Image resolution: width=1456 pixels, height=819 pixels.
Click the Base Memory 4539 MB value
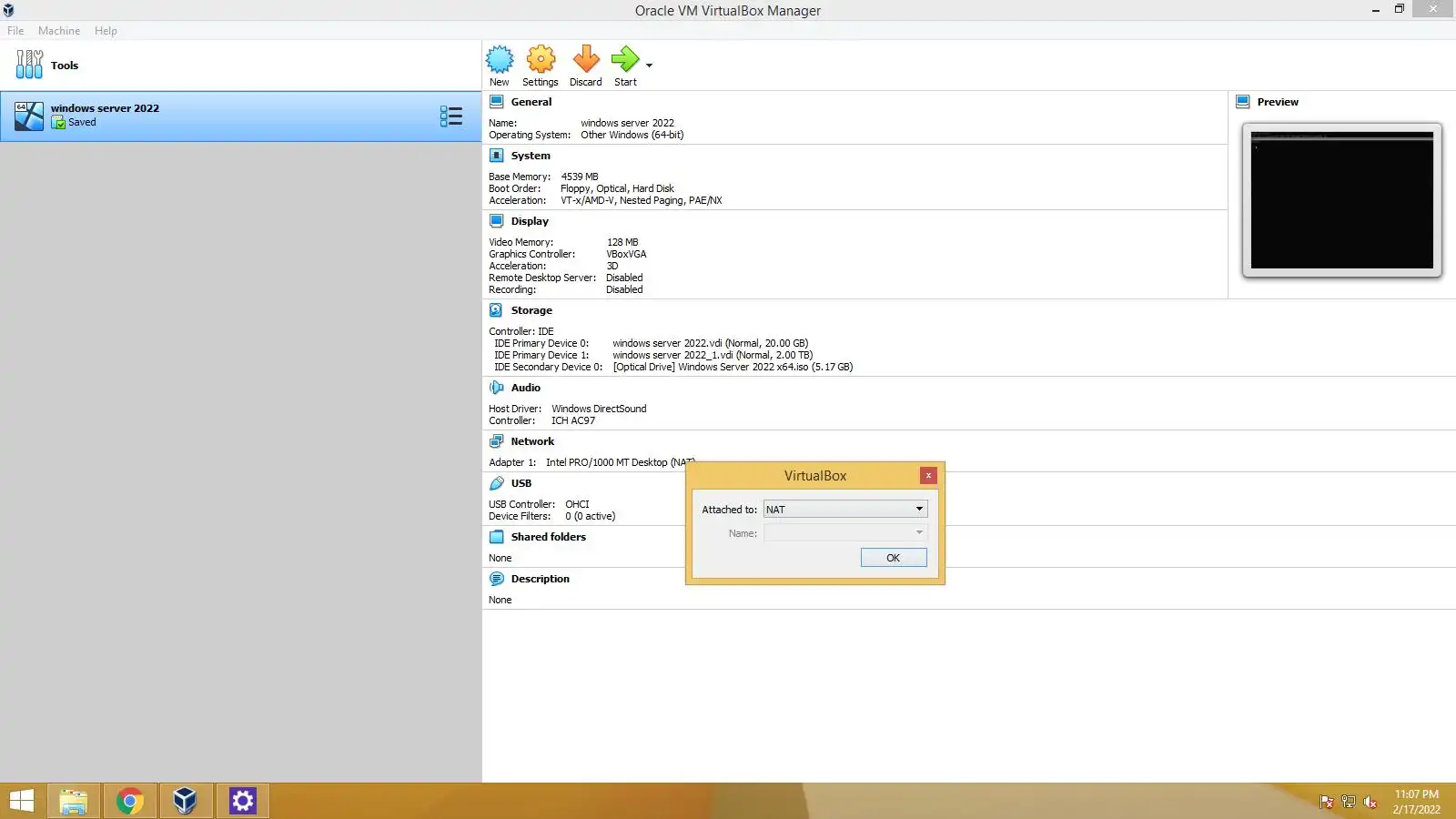pos(580,177)
